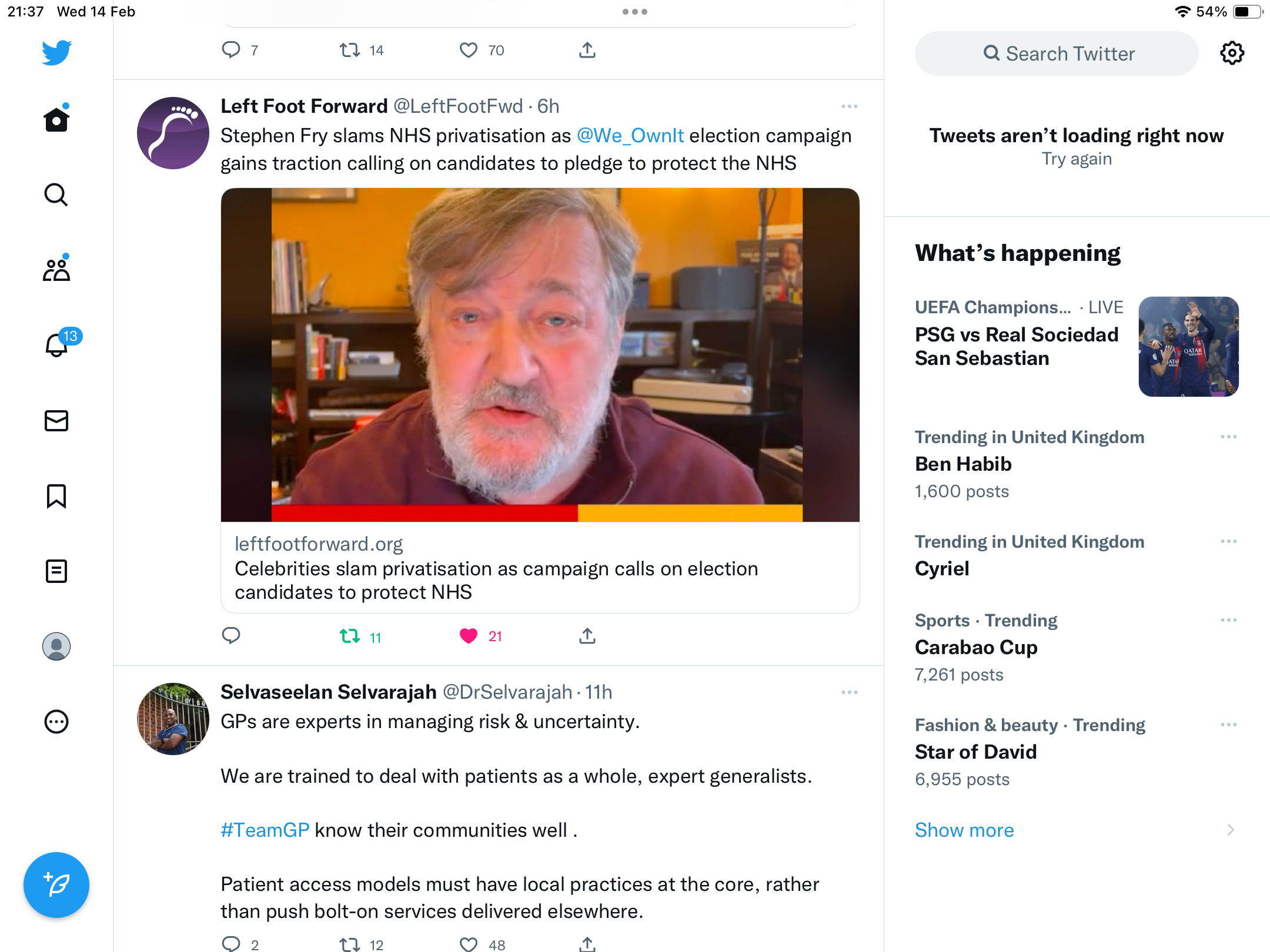Share the Selvaseelan Selvarajah tweet

[587, 944]
